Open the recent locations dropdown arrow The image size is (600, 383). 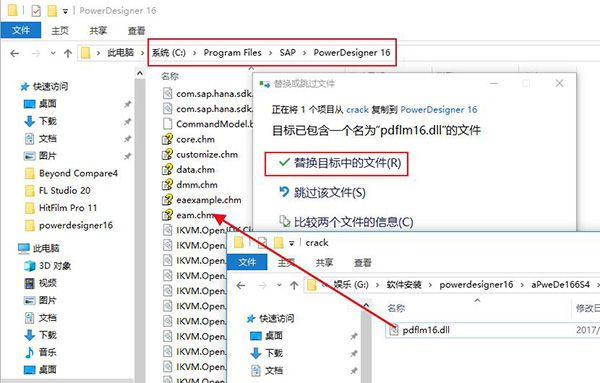click(x=53, y=53)
